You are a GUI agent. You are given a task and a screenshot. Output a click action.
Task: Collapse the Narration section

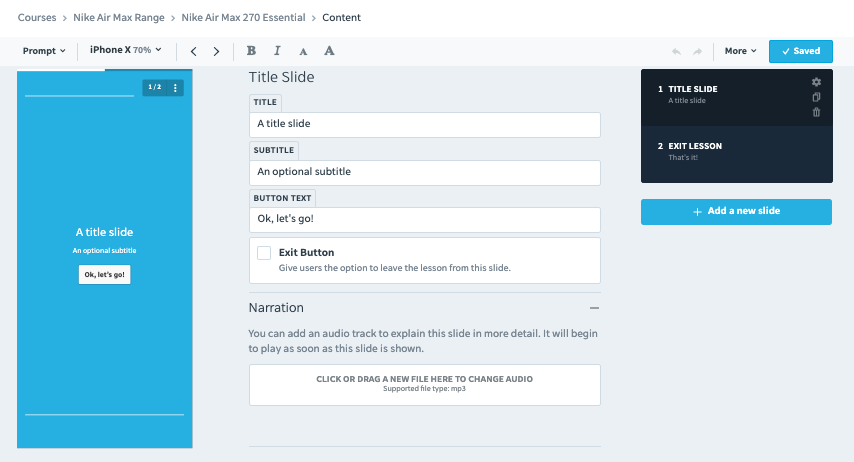[594, 308]
